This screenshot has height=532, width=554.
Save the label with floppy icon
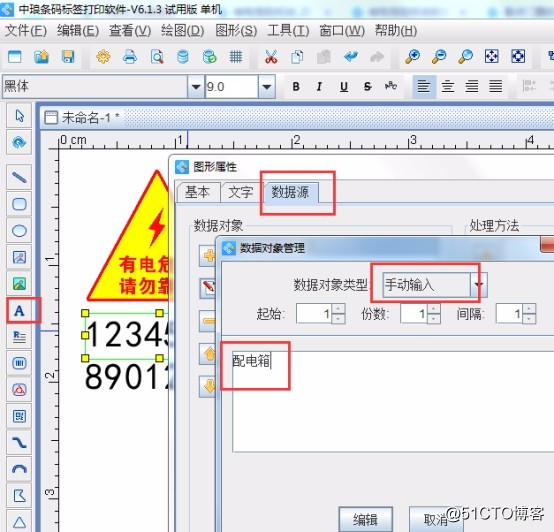(68, 57)
